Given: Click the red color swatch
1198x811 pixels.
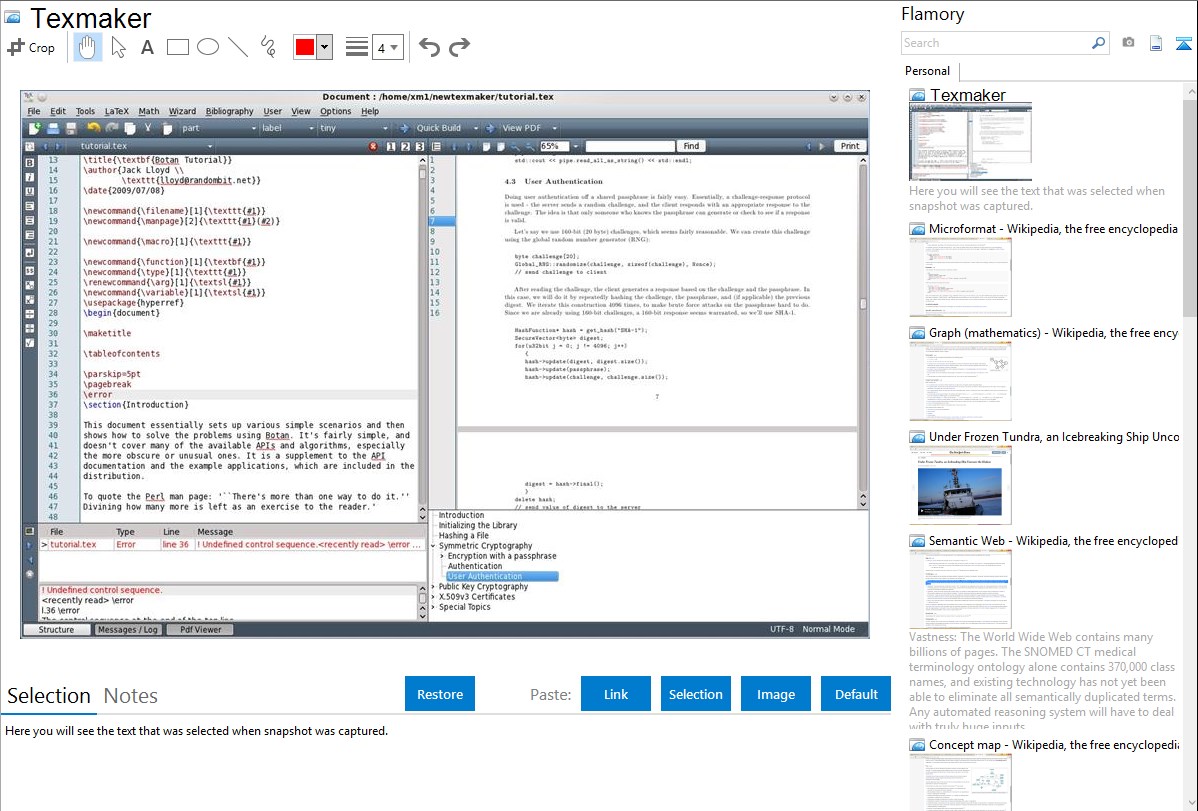Looking at the screenshot, I should pyautogui.click(x=304, y=47).
